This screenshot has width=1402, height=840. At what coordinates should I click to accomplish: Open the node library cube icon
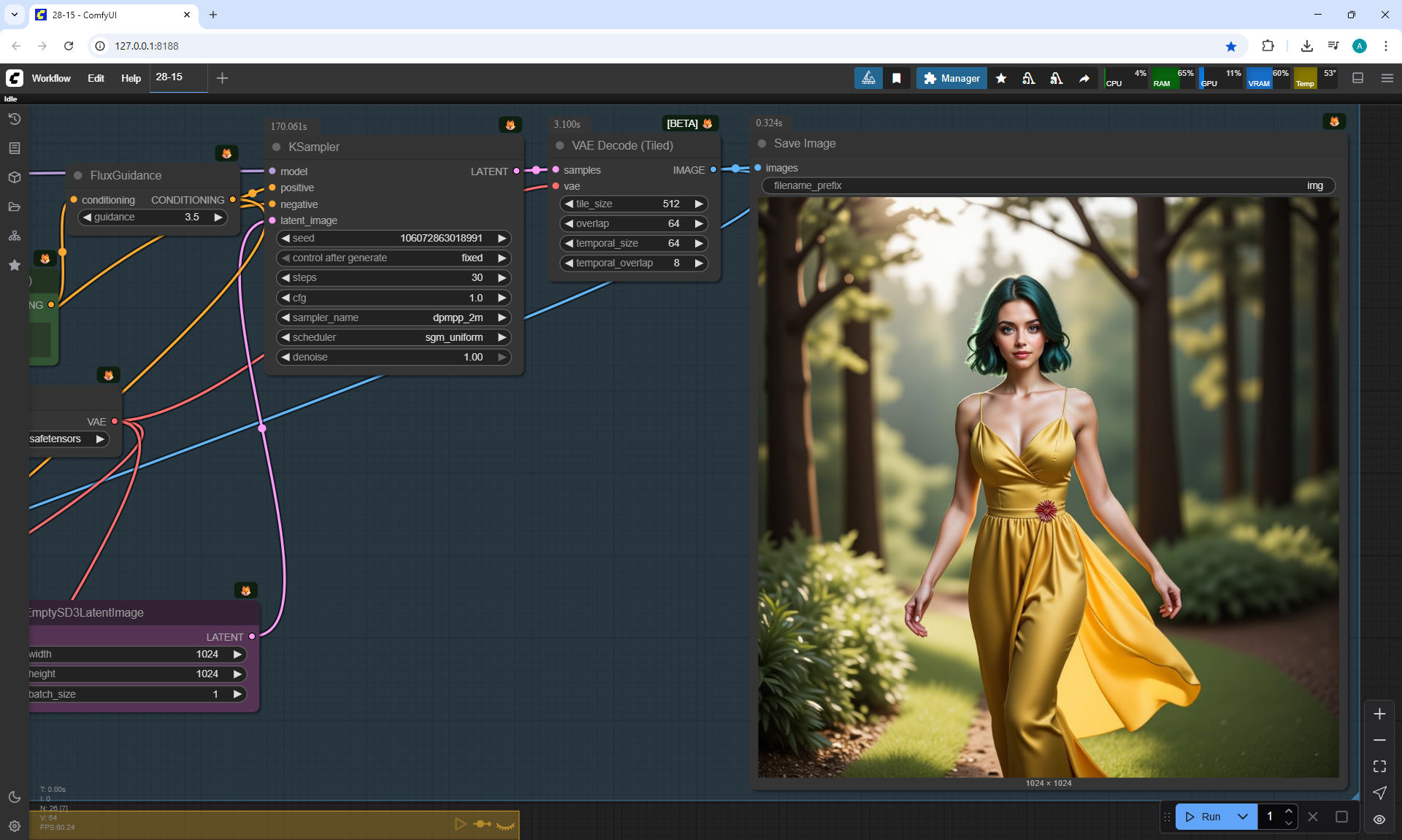click(x=14, y=177)
